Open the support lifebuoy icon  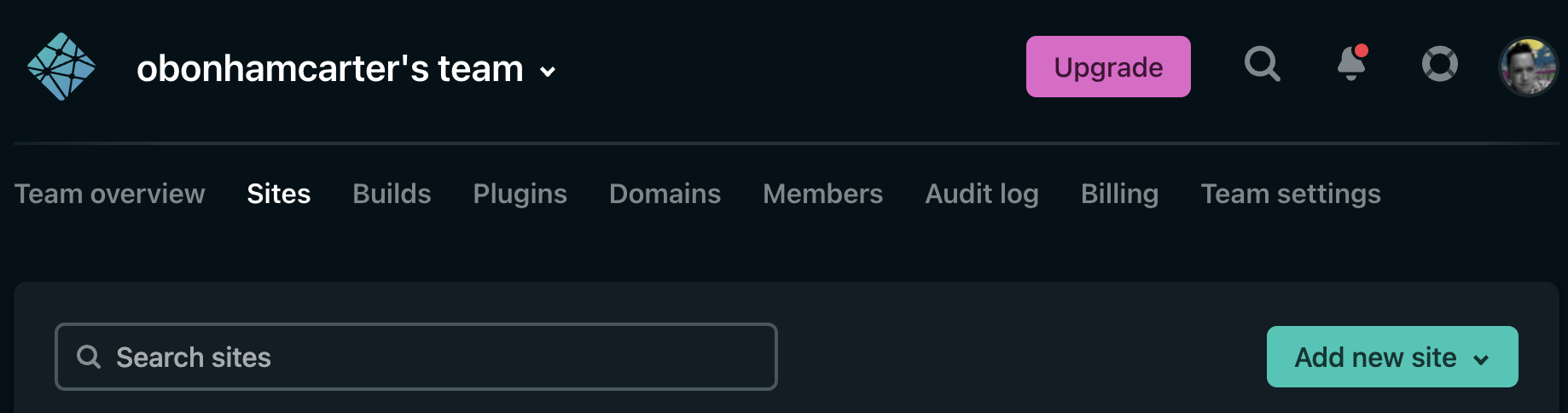tap(1439, 64)
